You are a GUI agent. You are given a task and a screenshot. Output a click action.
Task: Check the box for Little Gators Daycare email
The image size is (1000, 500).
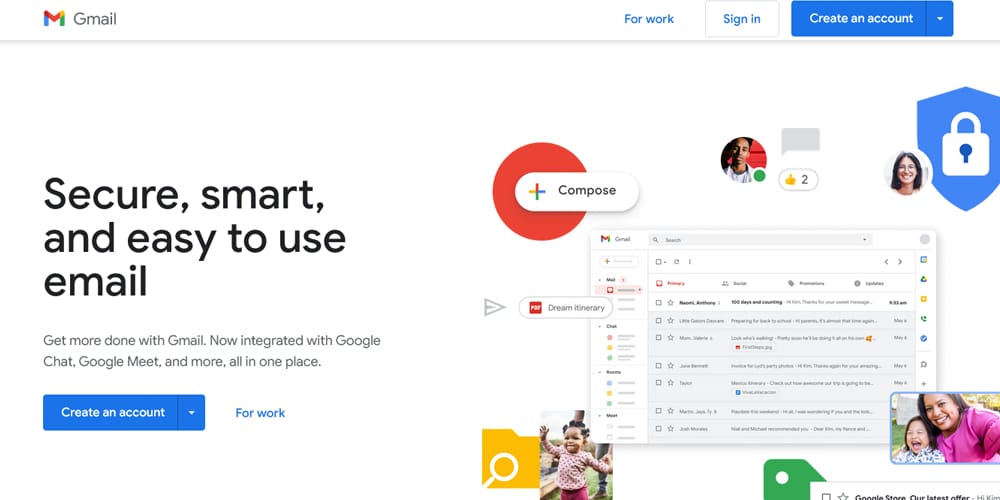point(659,320)
